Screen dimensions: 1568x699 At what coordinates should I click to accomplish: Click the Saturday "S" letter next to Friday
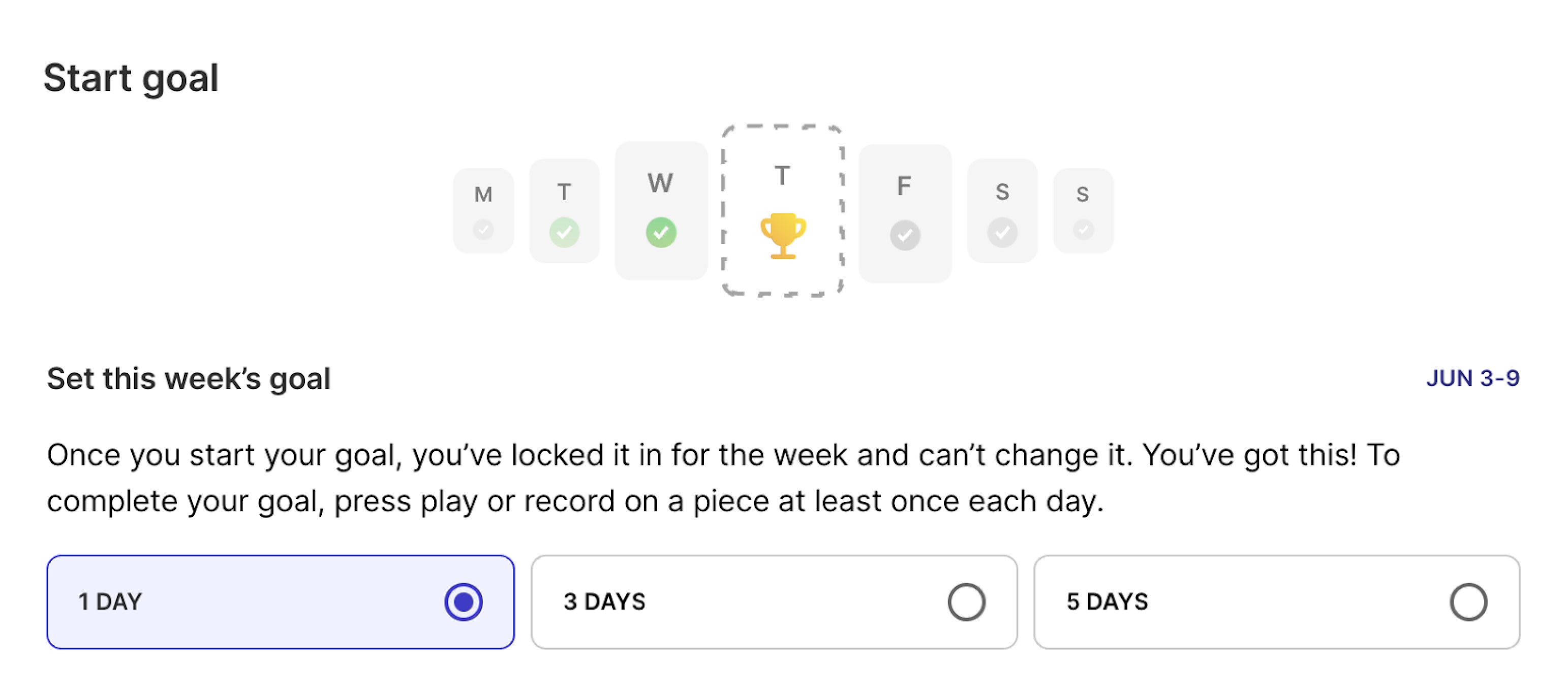pos(1002,192)
